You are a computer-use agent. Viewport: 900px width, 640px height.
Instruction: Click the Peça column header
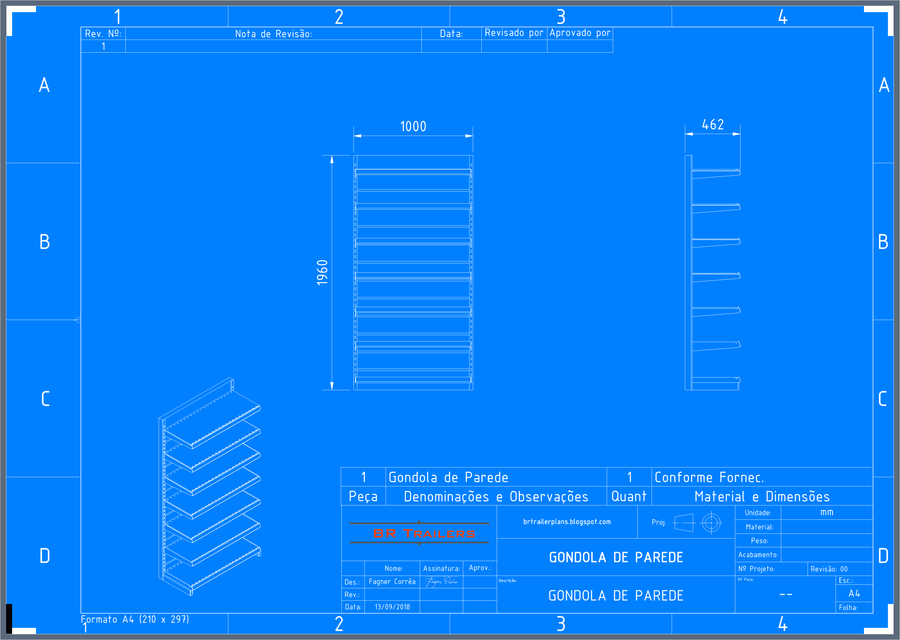(x=364, y=496)
